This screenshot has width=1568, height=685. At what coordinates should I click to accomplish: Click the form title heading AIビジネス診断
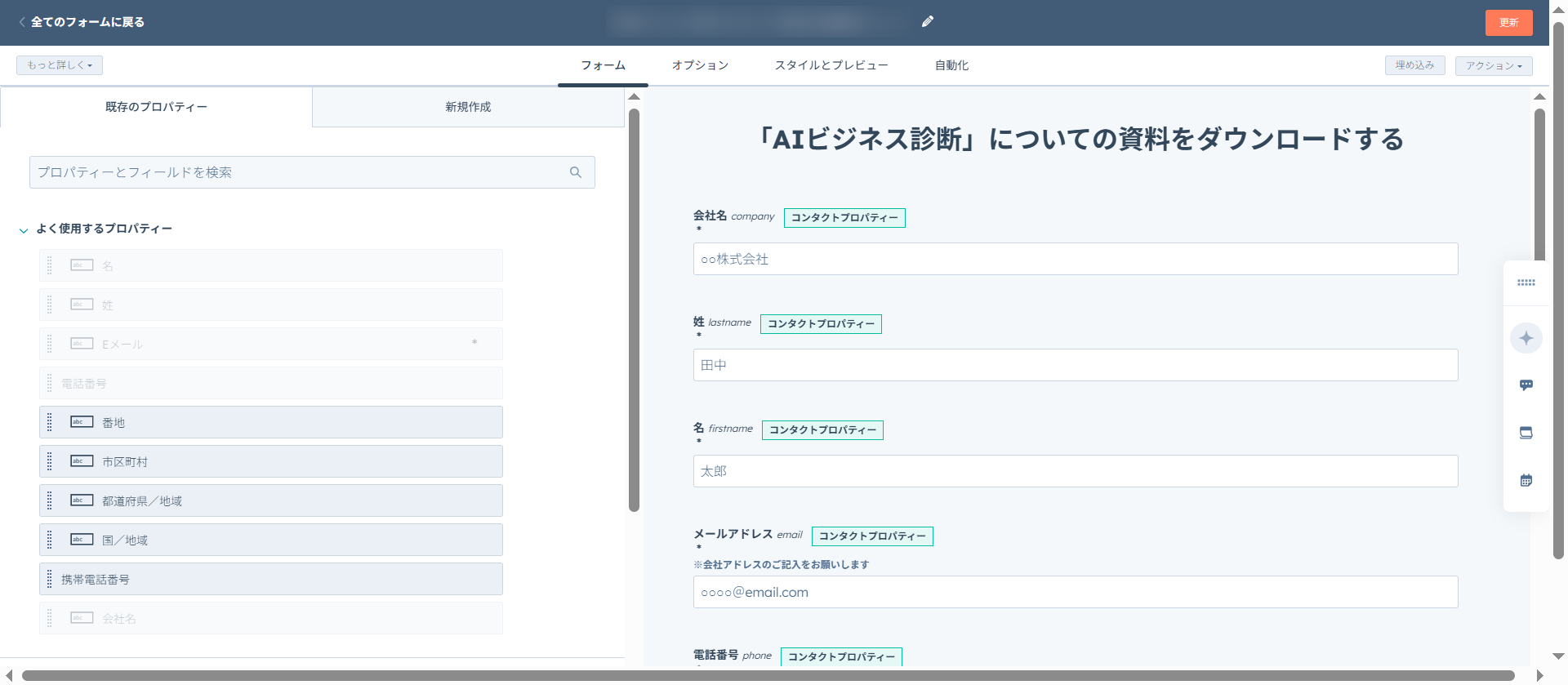tap(1082, 140)
